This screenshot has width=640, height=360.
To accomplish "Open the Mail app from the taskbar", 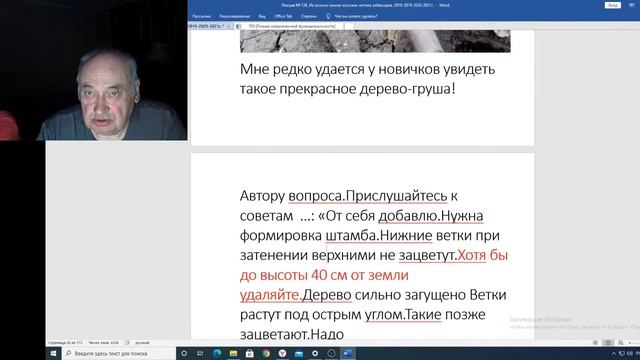I will pyautogui.click(x=299, y=353).
